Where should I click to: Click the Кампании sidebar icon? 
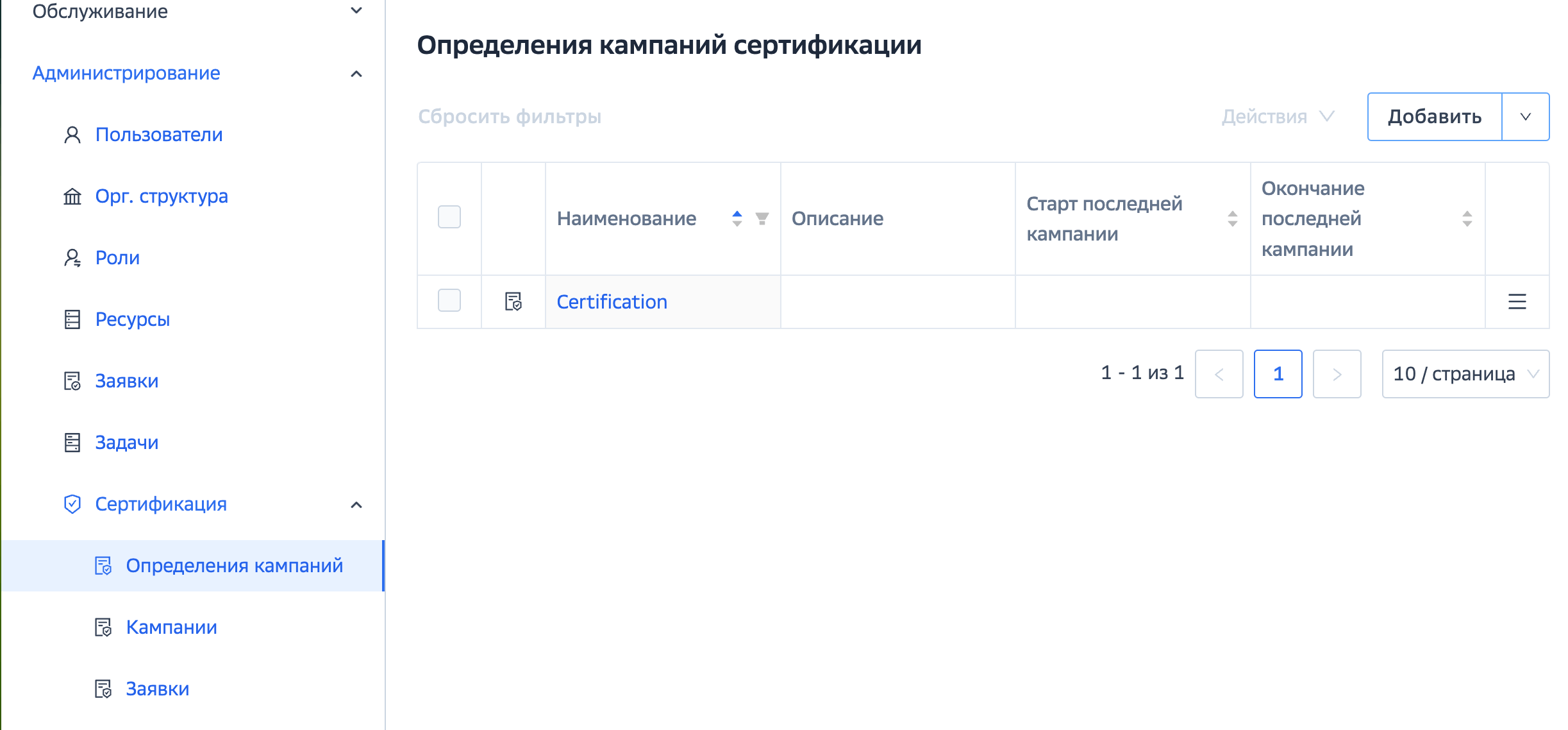click(103, 627)
